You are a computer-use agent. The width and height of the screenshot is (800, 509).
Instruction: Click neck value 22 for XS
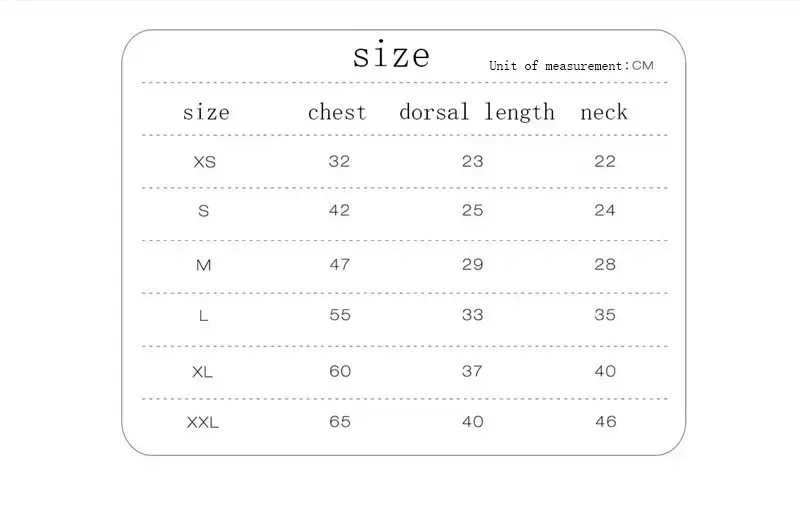coord(605,161)
